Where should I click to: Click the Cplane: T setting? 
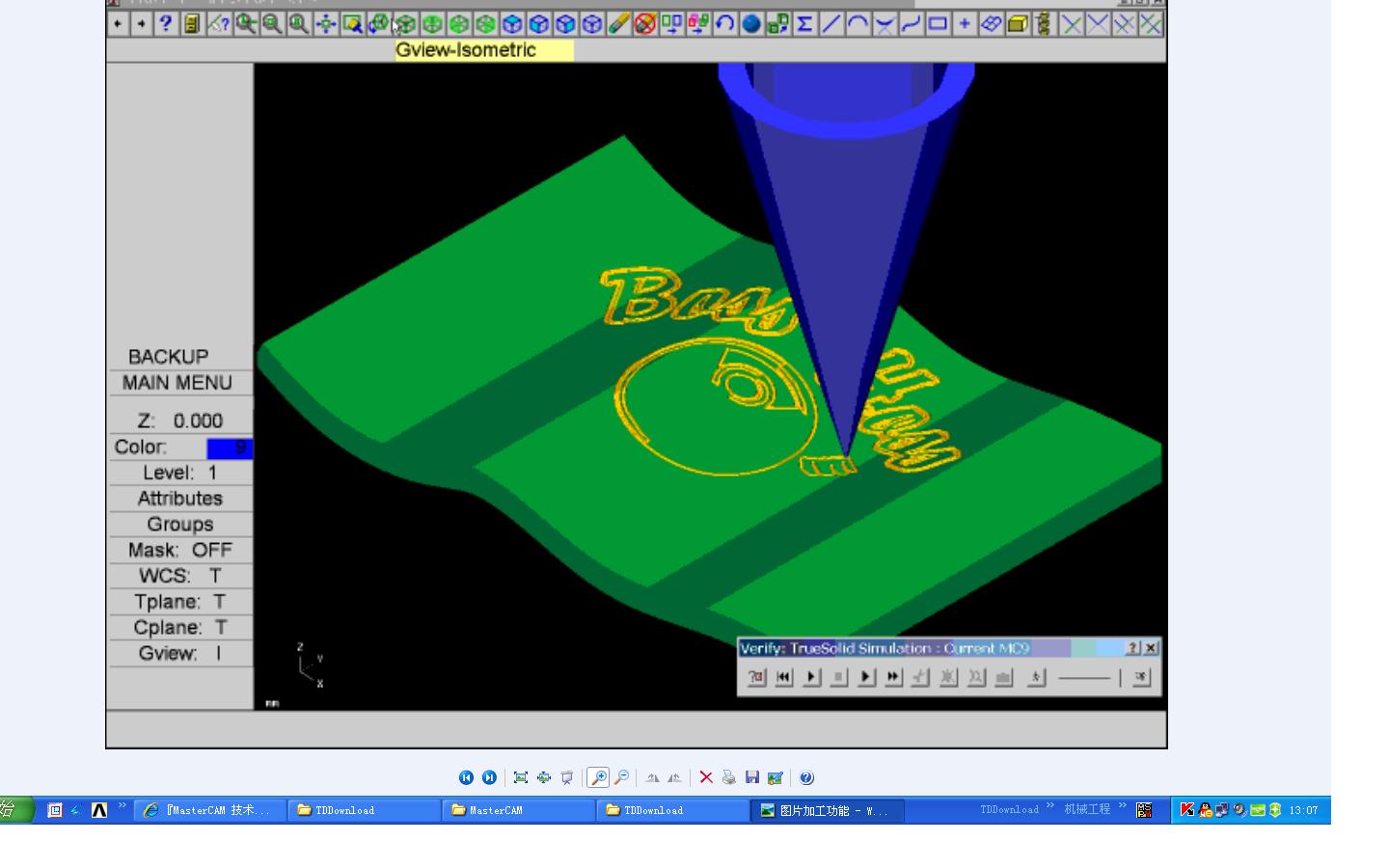click(x=180, y=628)
